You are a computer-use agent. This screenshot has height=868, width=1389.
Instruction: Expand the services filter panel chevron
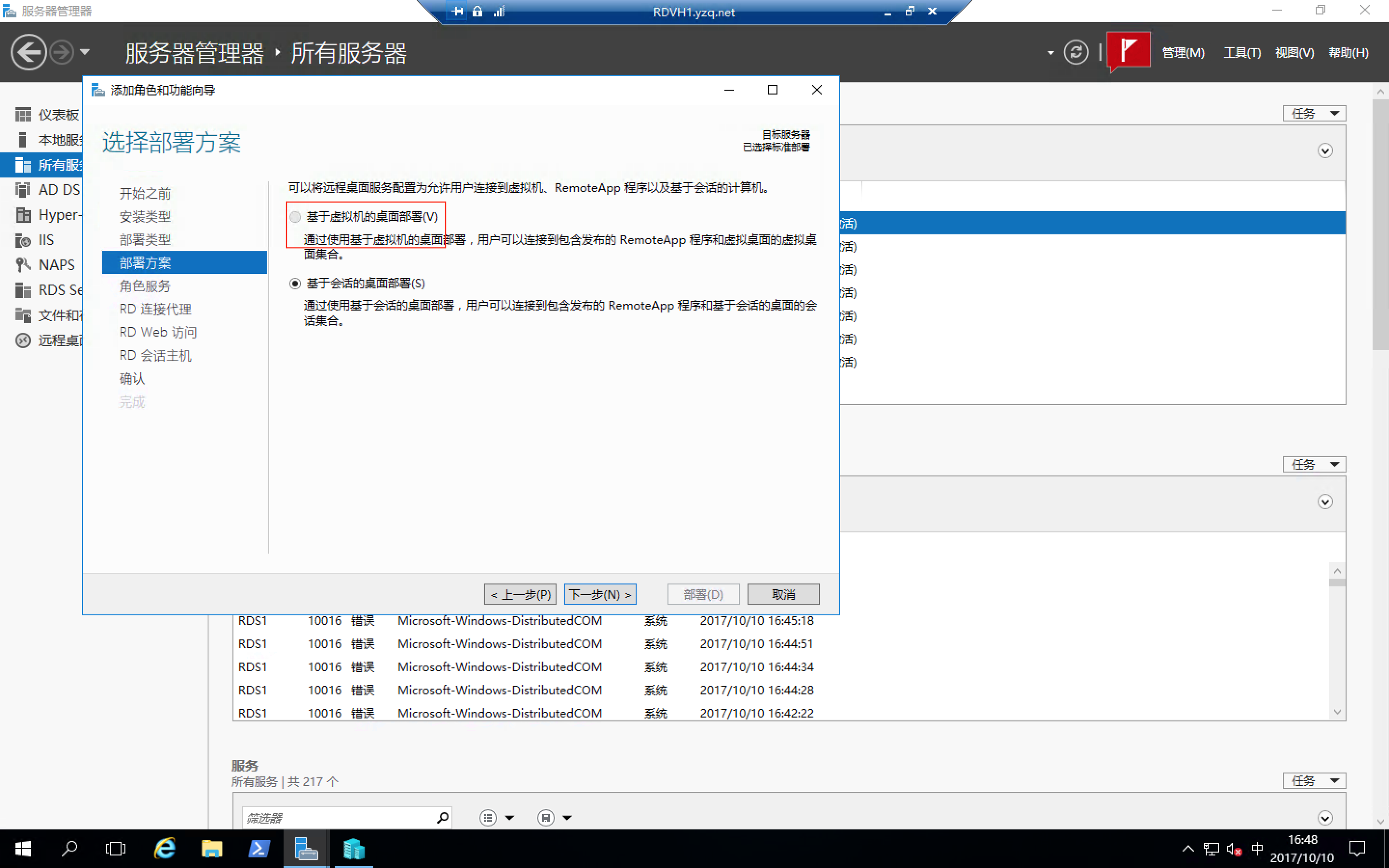[1325, 817]
